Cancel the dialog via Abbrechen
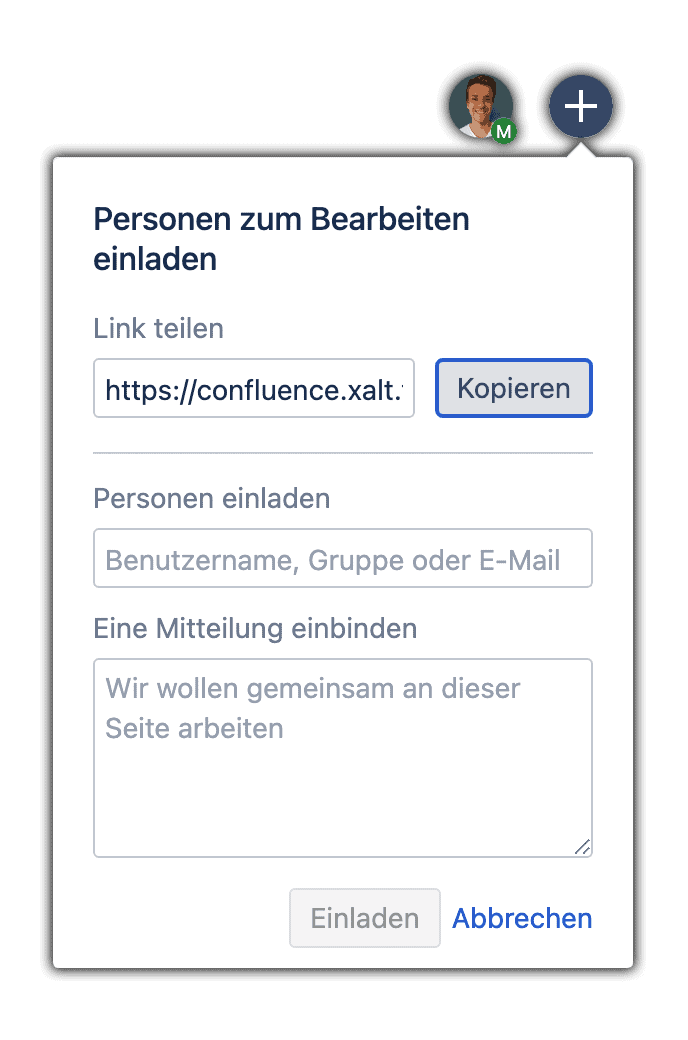This screenshot has height=1040, width=688. click(522, 918)
